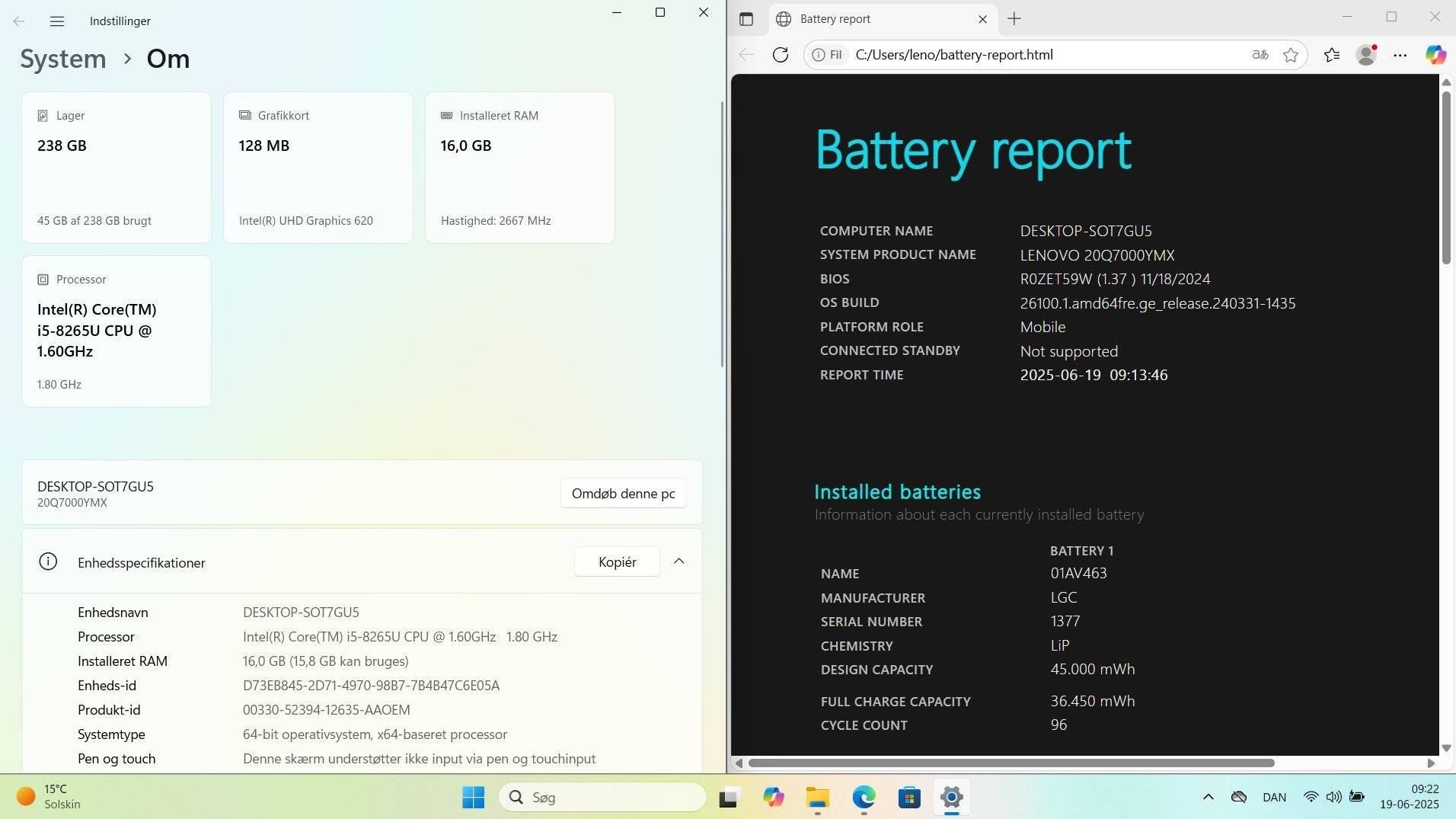Image resolution: width=1456 pixels, height=819 pixels.
Task: Select the battery name 01AV463
Action: (1078, 573)
